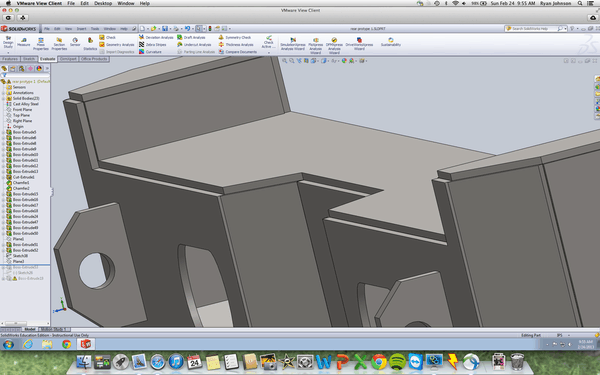Run Zebra Stripes analysis
Image resolution: width=600 pixels, height=375 pixels.
[x=153, y=45]
